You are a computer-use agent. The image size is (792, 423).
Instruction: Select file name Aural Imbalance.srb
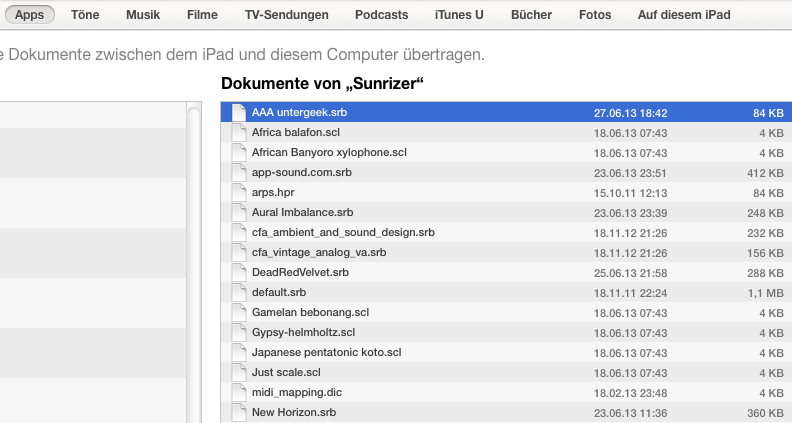303,212
